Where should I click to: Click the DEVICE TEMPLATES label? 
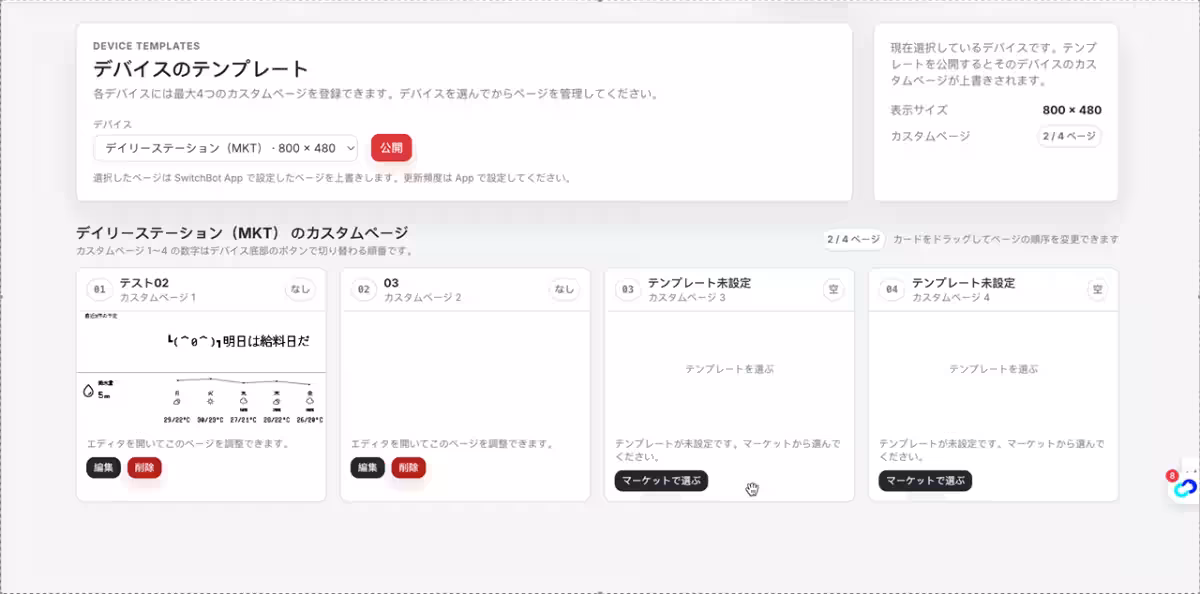(x=146, y=46)
